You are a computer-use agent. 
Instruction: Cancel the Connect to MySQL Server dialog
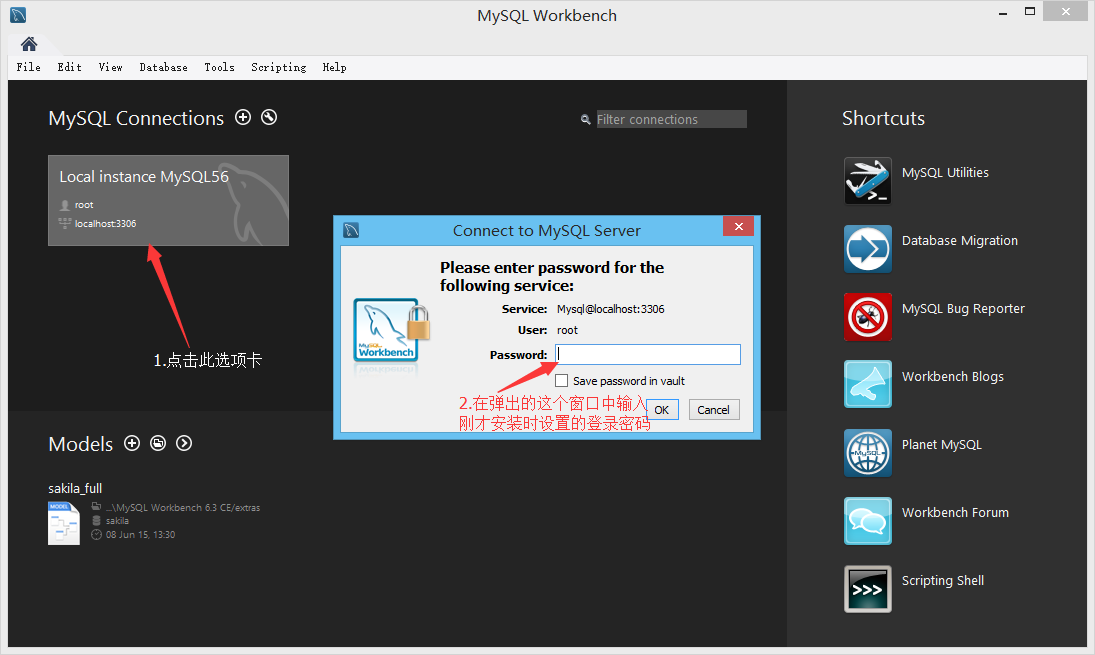[714, 410]
